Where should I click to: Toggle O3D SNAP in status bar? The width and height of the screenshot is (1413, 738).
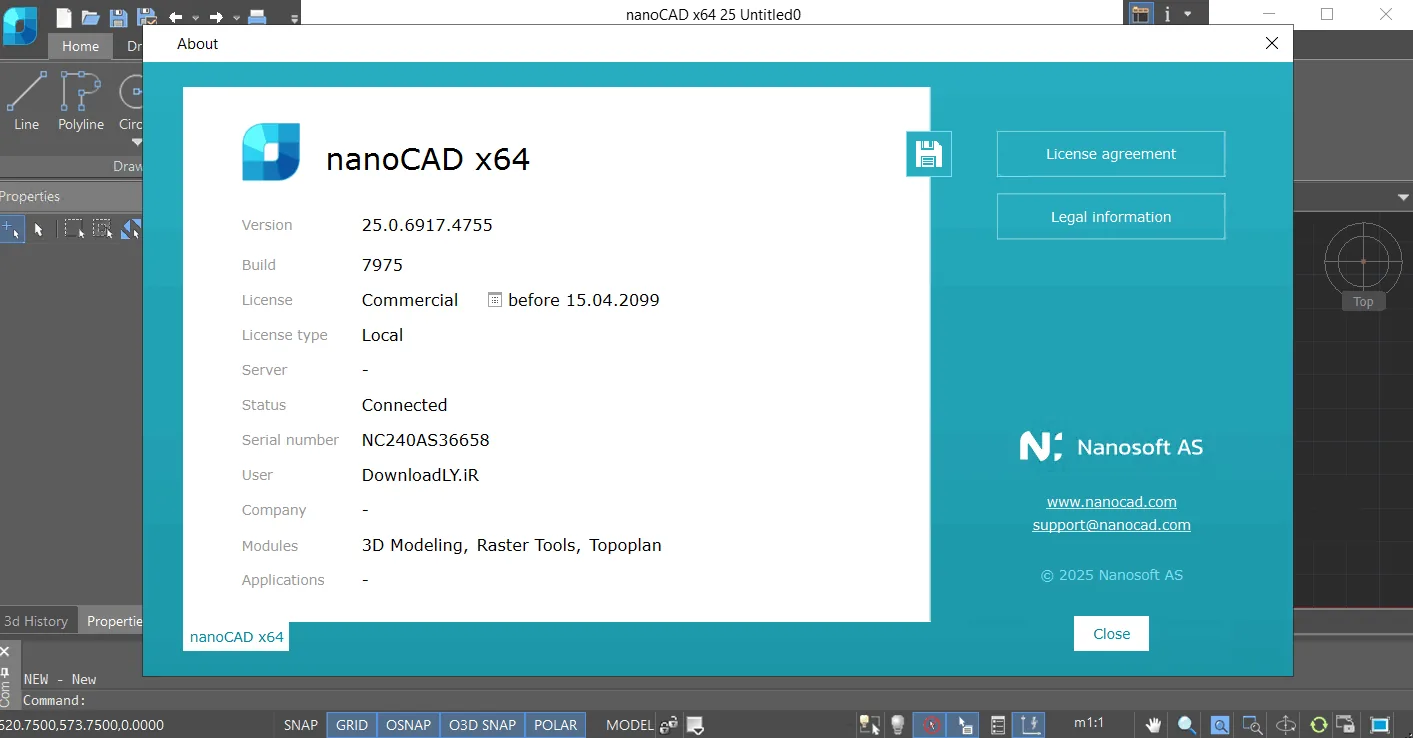point(483,725)
